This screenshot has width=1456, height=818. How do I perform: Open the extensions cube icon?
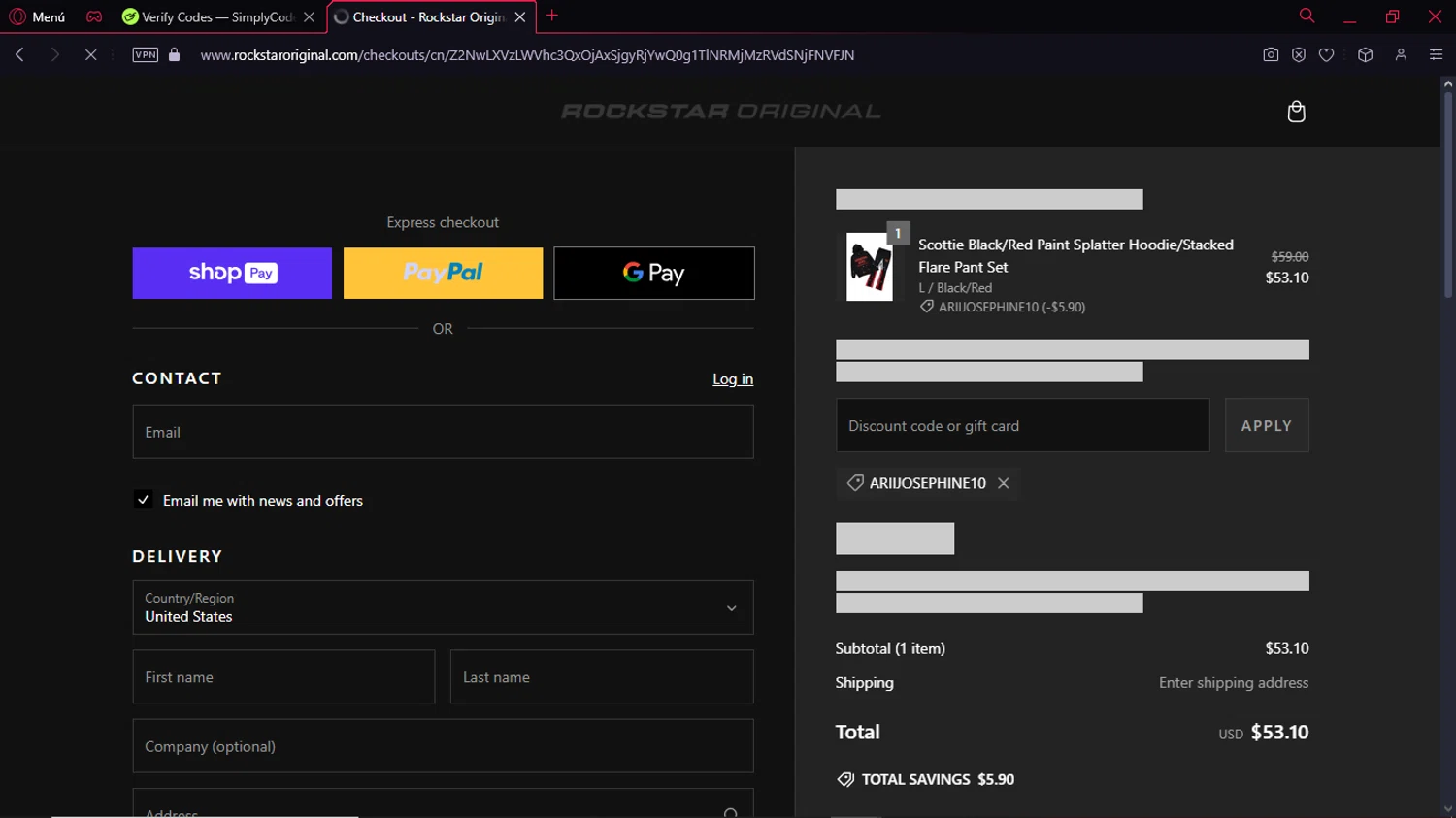(x=1365, y=55)
